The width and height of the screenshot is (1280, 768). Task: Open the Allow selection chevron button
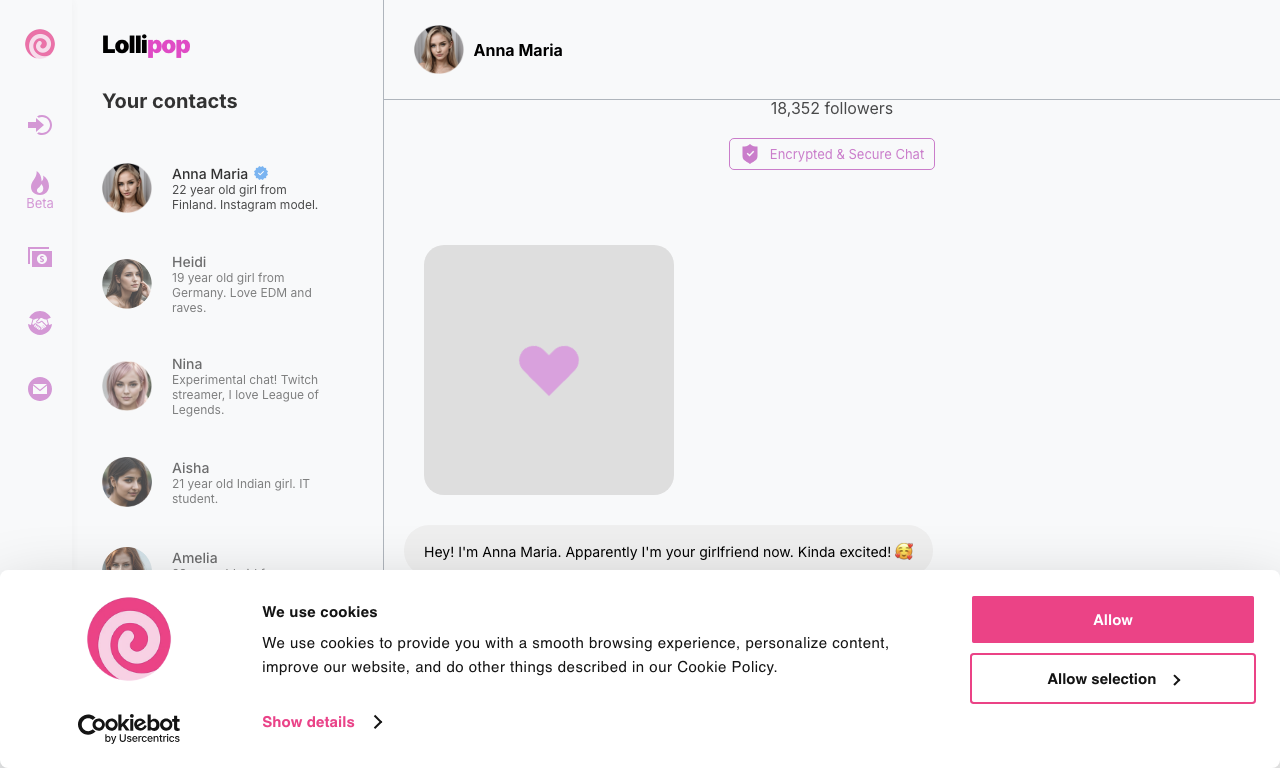pos(1113,679)
